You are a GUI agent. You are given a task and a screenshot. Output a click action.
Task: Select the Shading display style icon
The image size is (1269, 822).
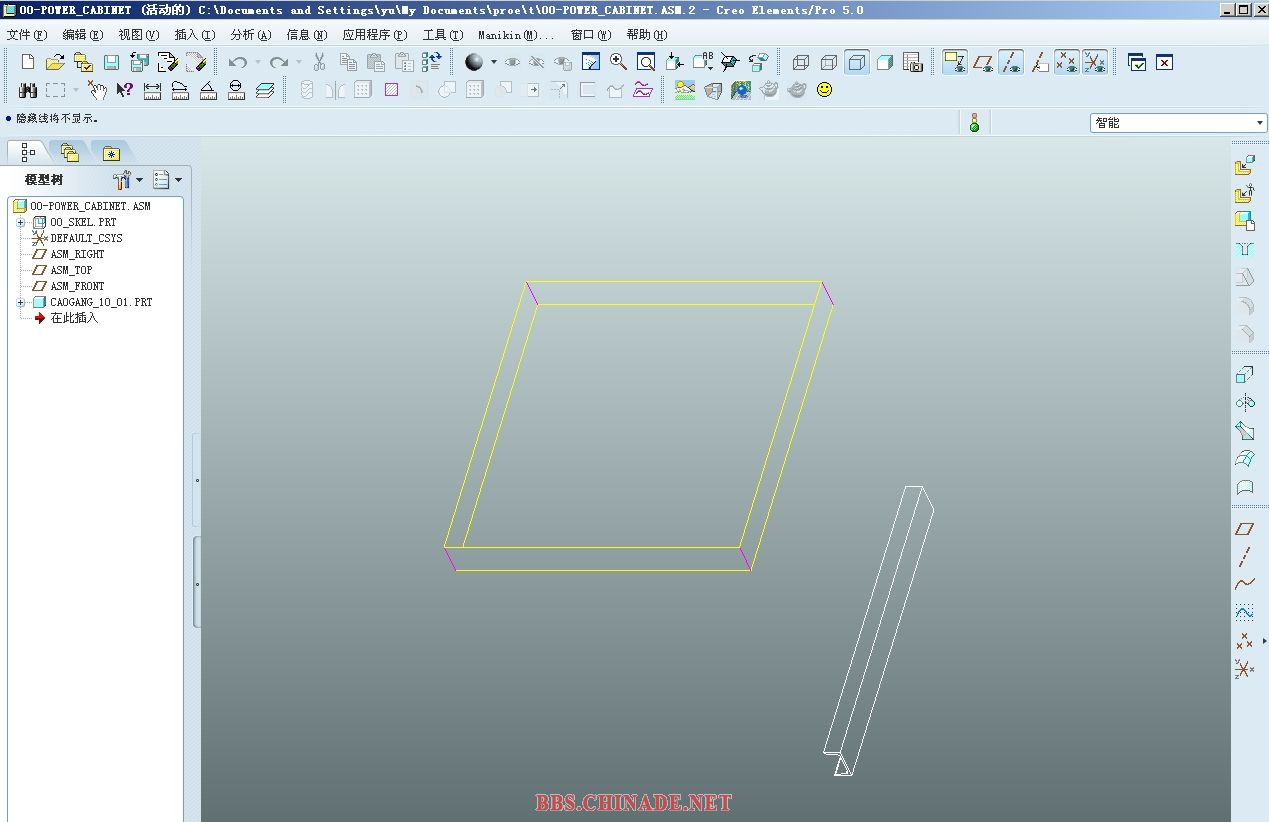(885, 62)
